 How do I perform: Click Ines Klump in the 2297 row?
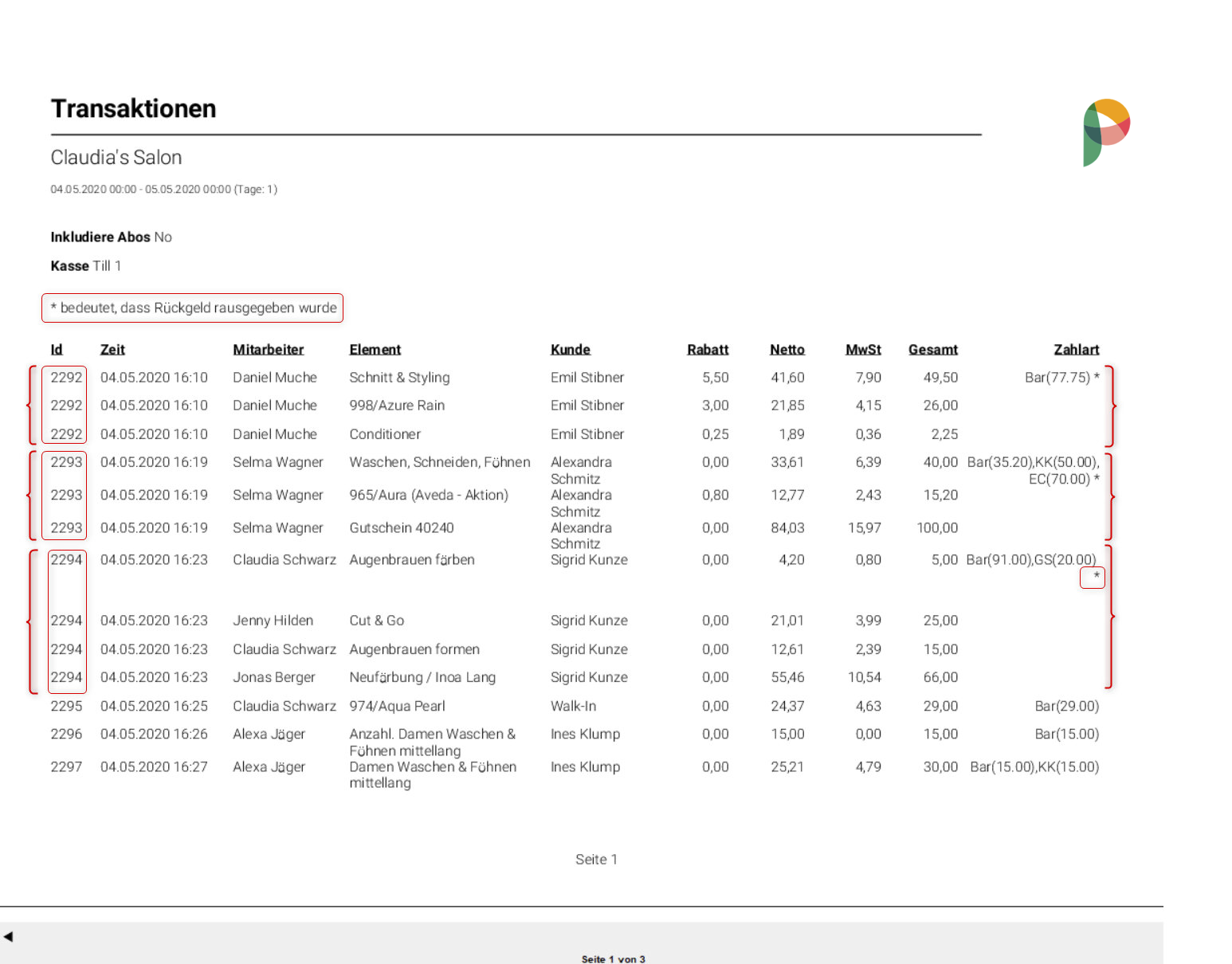(585, 767)
